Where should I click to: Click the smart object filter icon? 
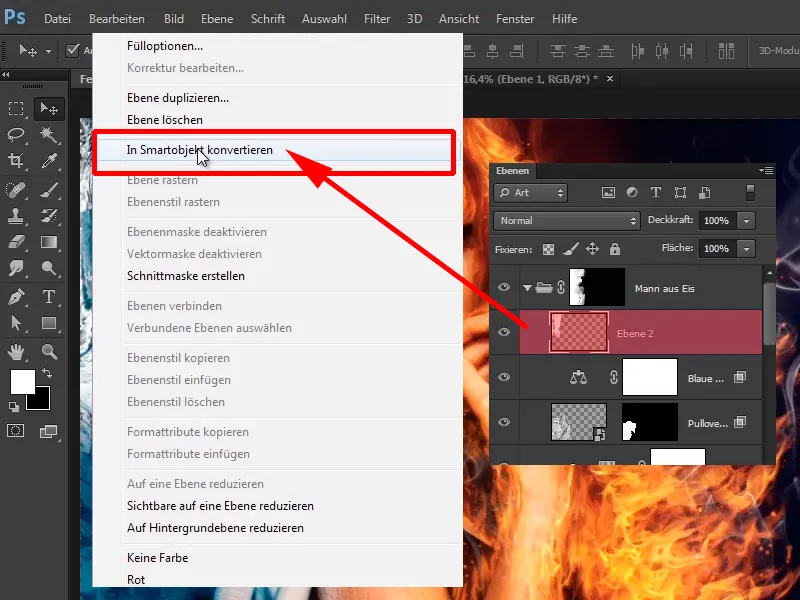click(x=705, y=193)
